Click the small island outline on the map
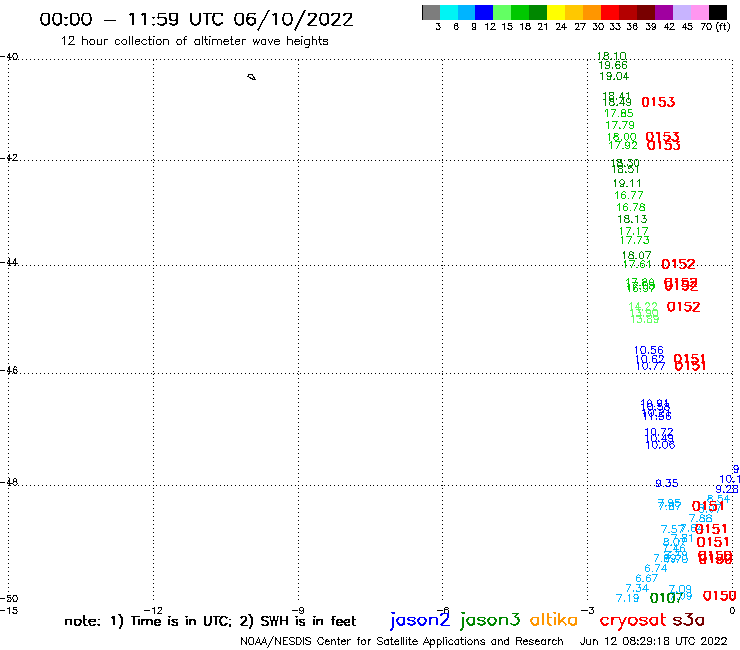The image size is (740, 650). click(252, 77)
